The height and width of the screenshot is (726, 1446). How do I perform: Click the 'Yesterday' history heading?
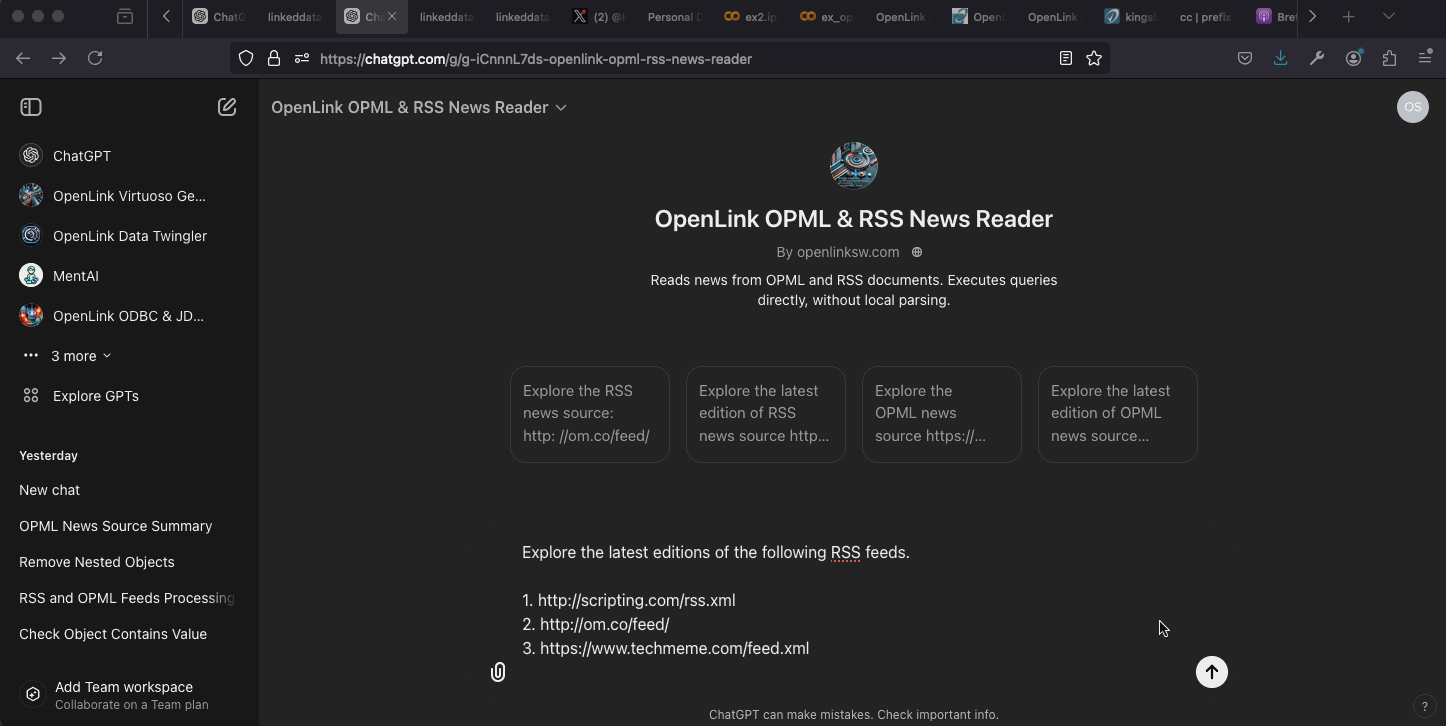[48, 455]
